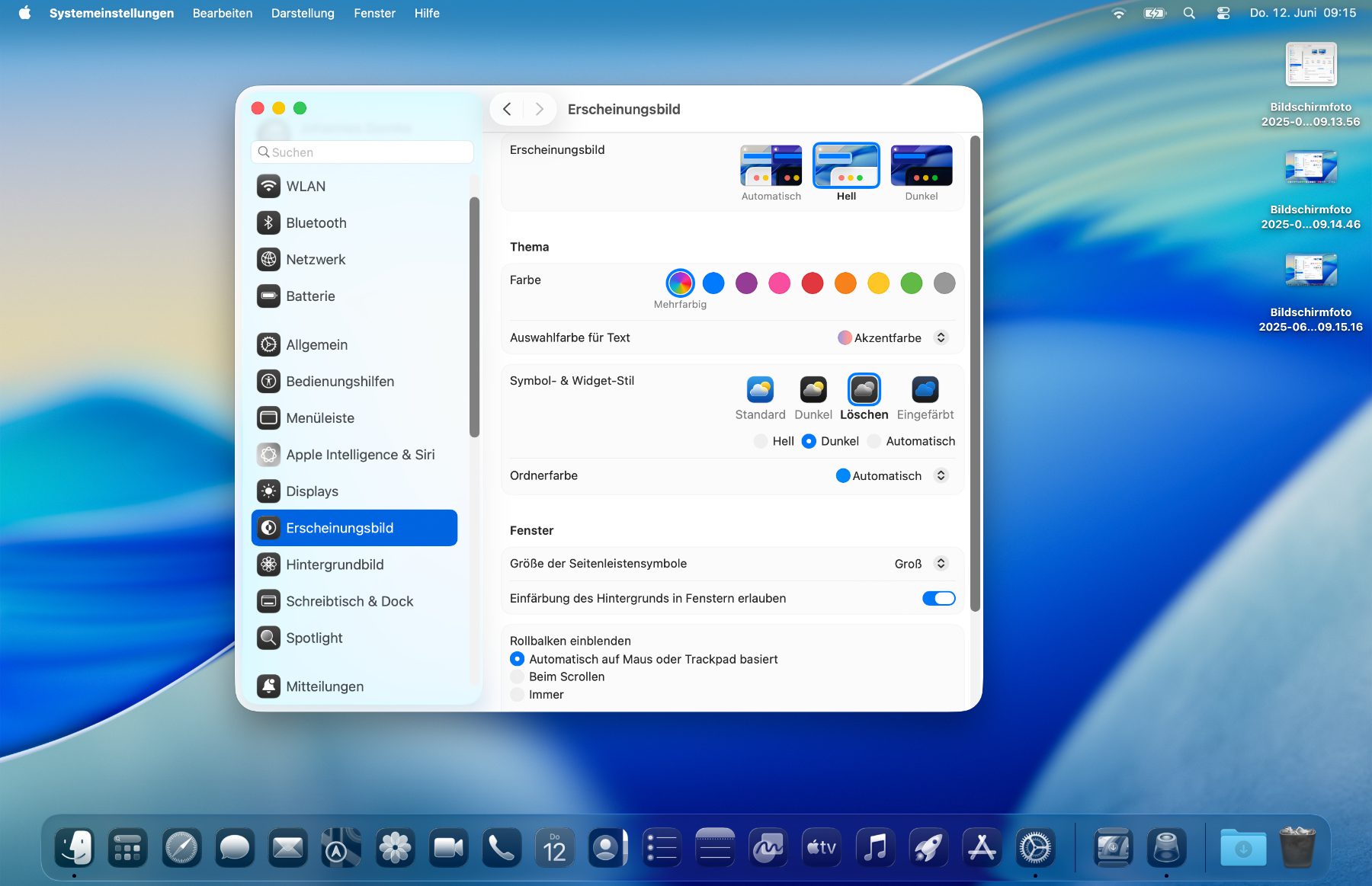Screen dimensions: 1372x886
Task: Open the Displays settings pane
Action: tap(312, 491)
